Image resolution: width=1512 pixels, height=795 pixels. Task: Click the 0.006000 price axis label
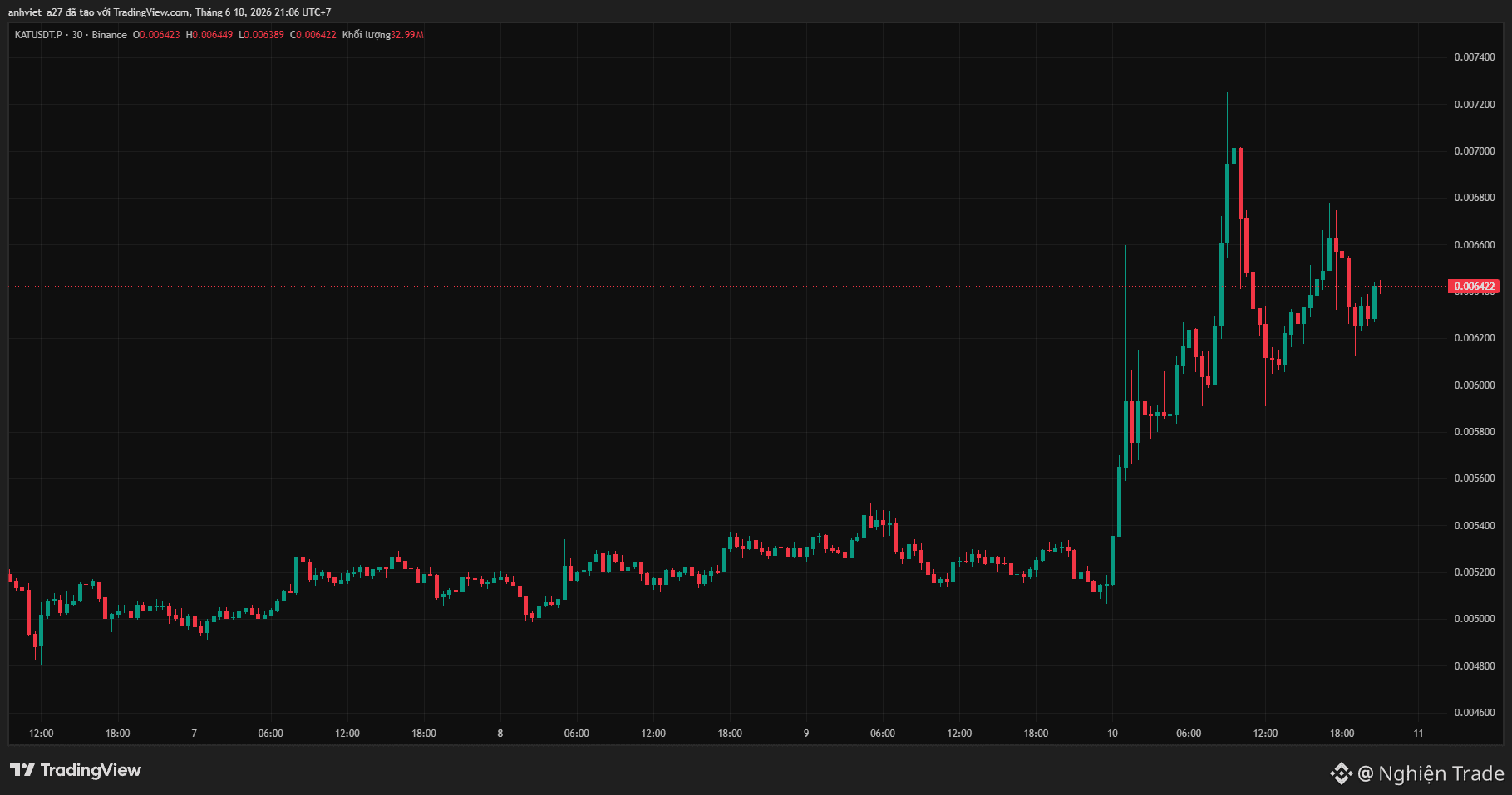(1475, 385)
